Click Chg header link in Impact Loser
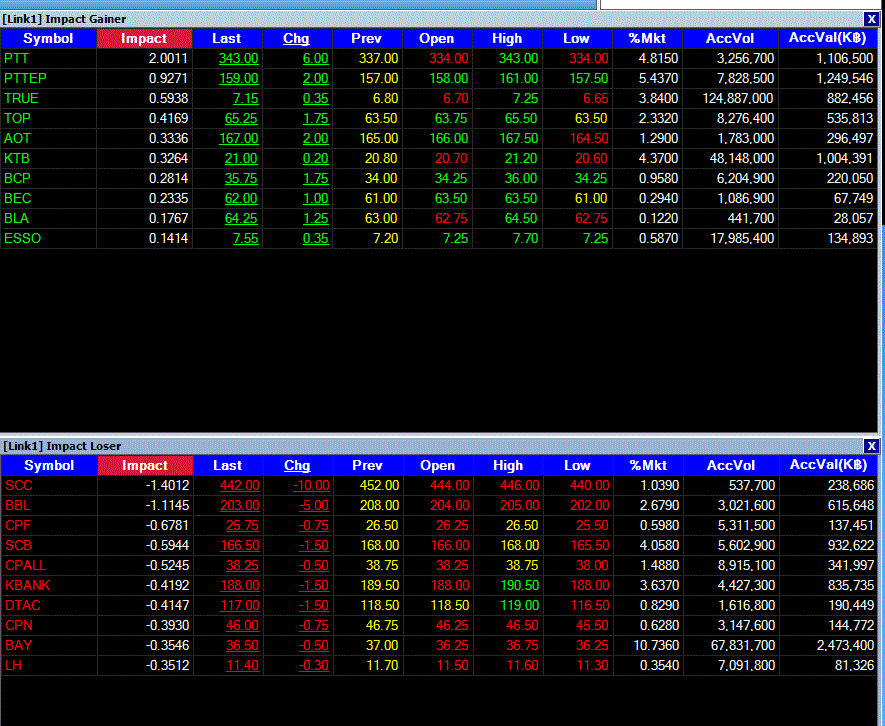This screenshot has width=885, height=726. (x=297, y=465)
